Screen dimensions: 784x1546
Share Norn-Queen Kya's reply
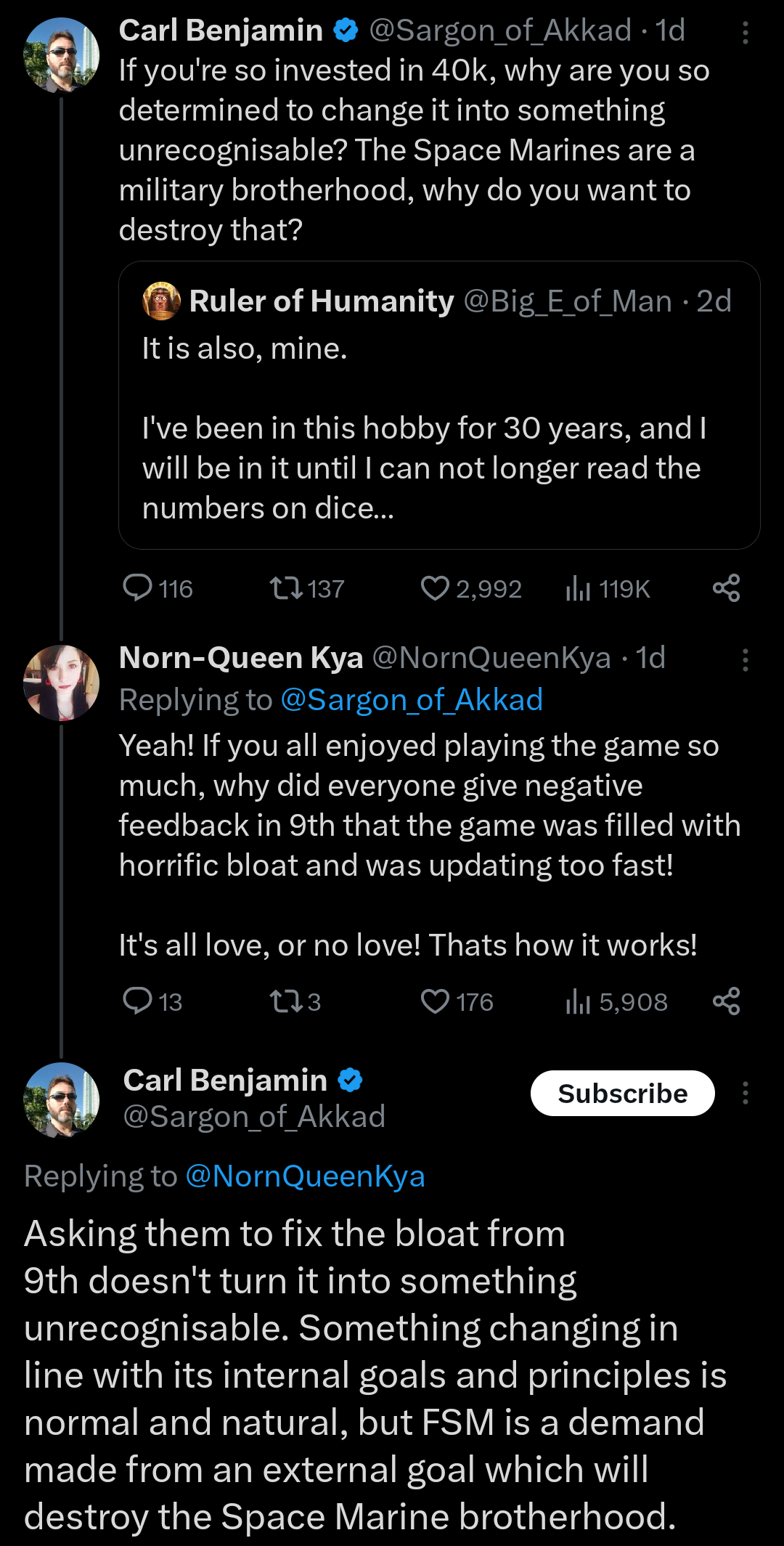click(x=726, y=1001)
